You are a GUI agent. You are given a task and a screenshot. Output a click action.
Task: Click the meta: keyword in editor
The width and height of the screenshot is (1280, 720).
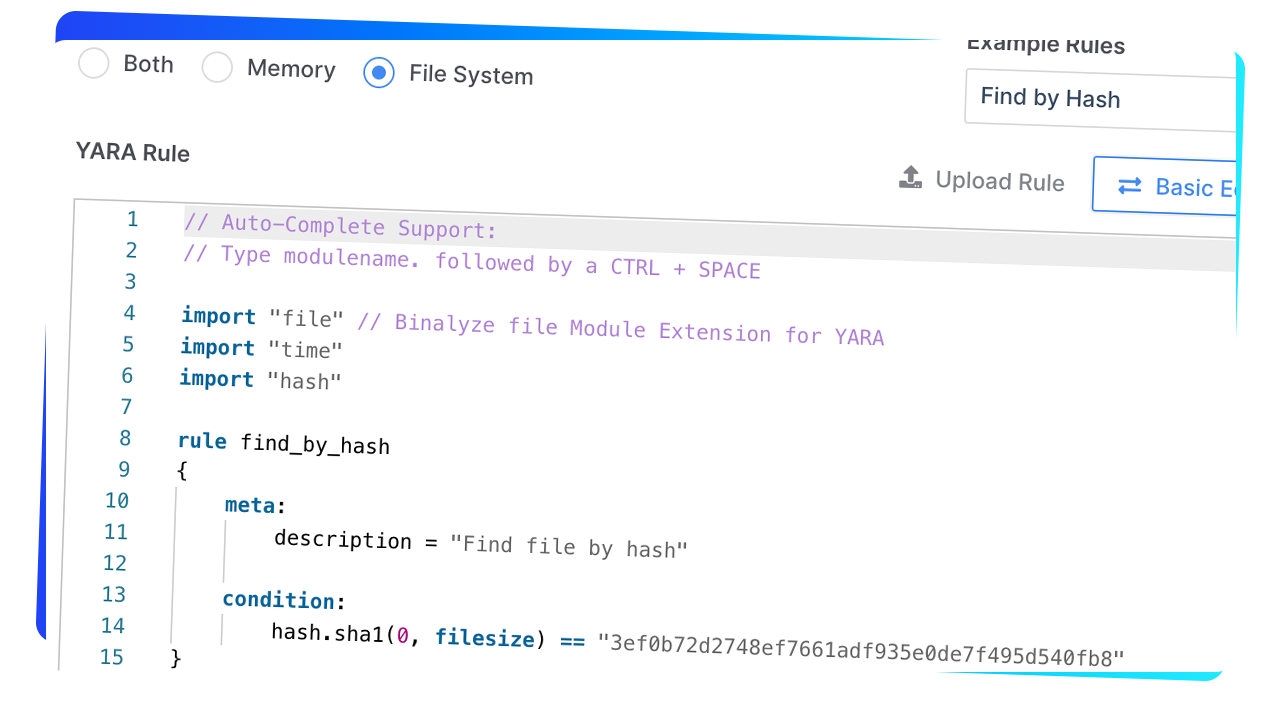249,506
